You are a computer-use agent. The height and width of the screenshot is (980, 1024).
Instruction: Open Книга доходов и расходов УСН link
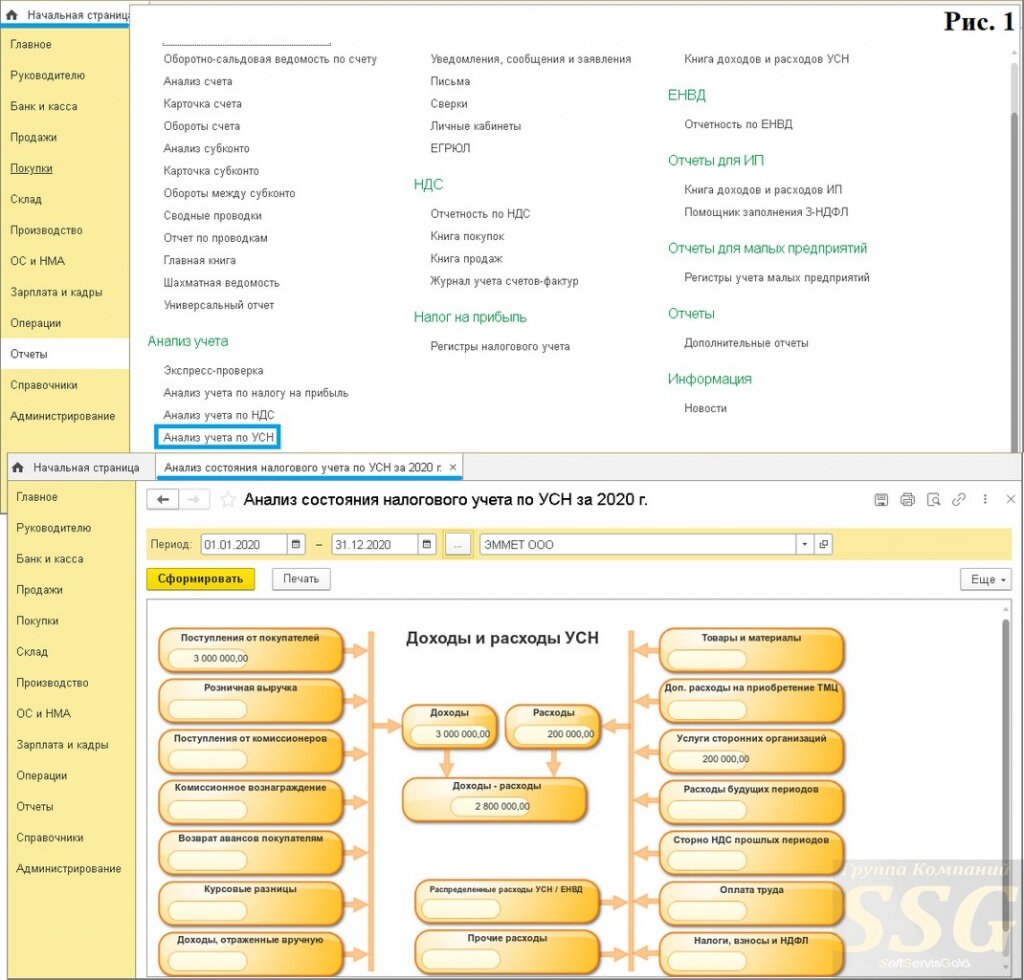point(767,59)
